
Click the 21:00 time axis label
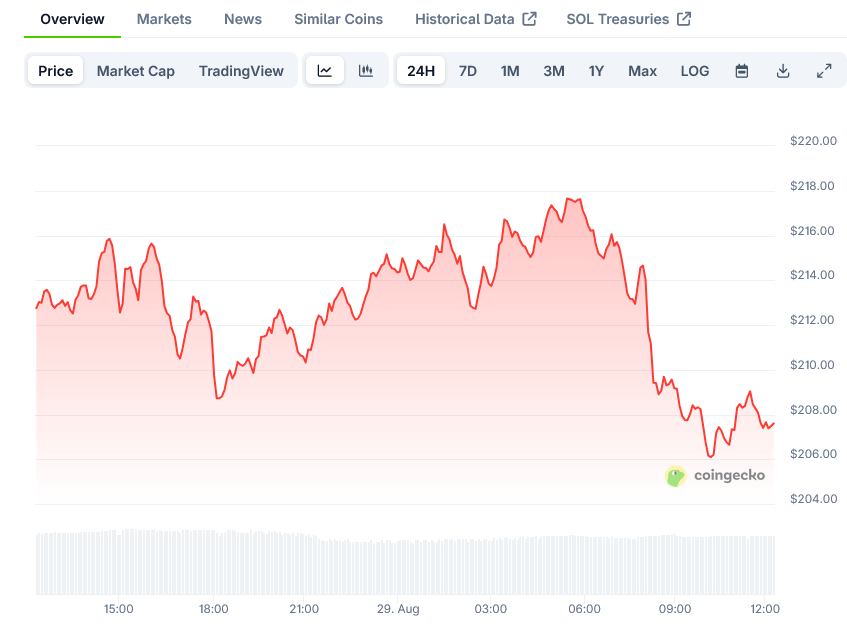coord(304,609)
